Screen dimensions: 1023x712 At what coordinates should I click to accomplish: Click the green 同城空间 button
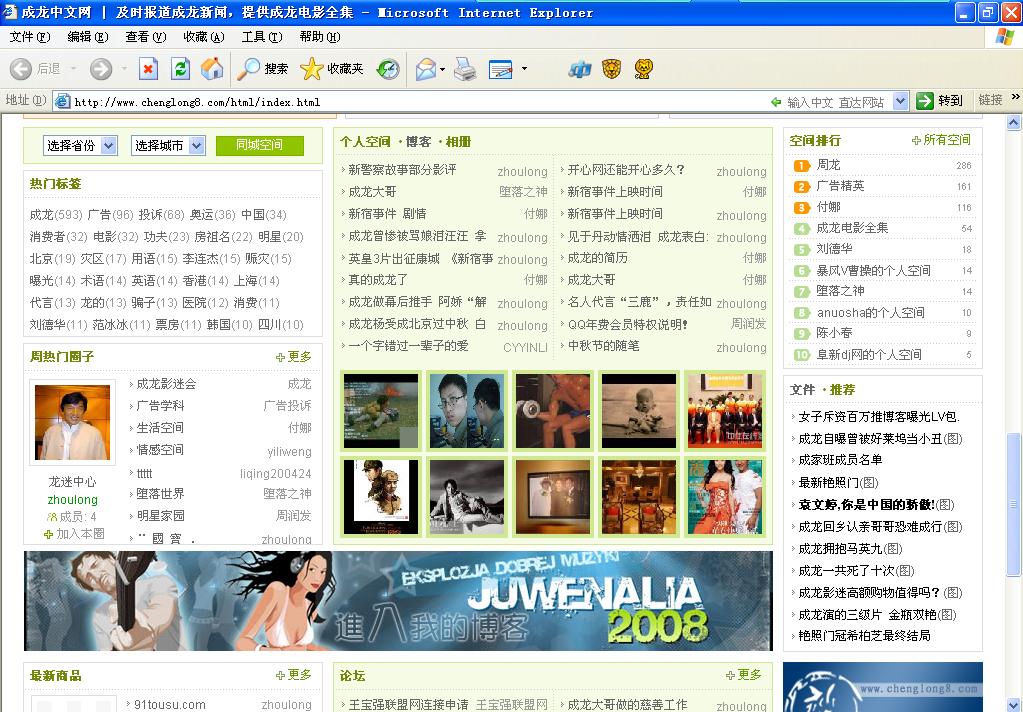260,145
